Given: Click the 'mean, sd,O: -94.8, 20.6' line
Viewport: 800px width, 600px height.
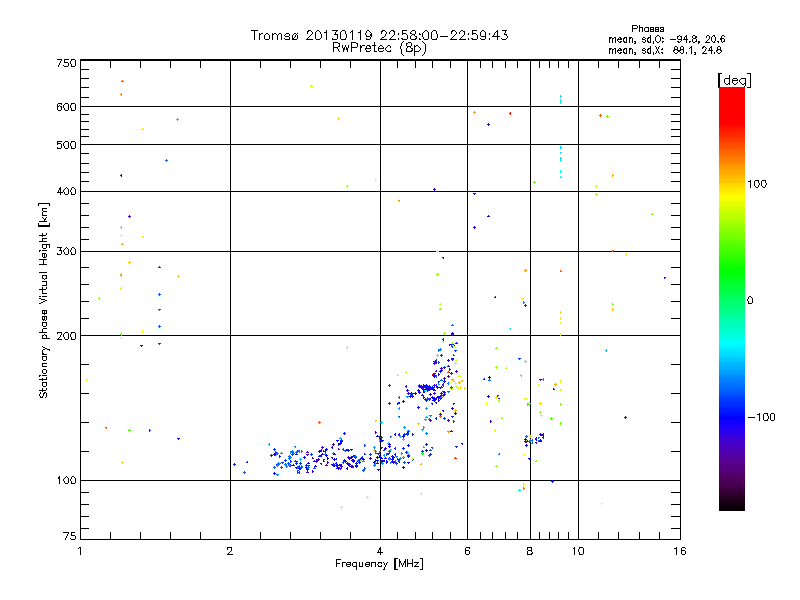Looking at the screenshot, I should (666, 39).
